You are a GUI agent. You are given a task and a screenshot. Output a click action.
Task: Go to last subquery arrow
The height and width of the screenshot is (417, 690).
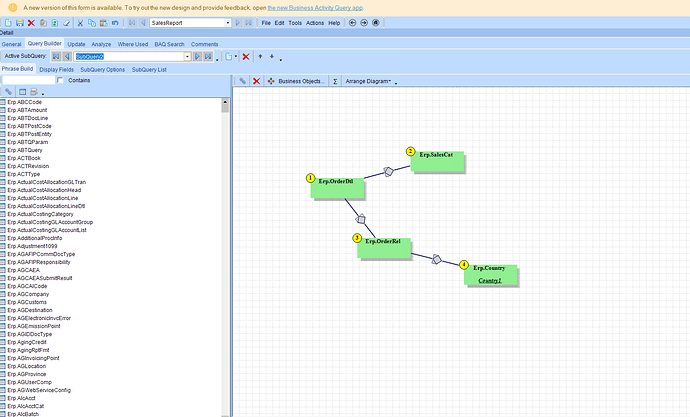208,56
